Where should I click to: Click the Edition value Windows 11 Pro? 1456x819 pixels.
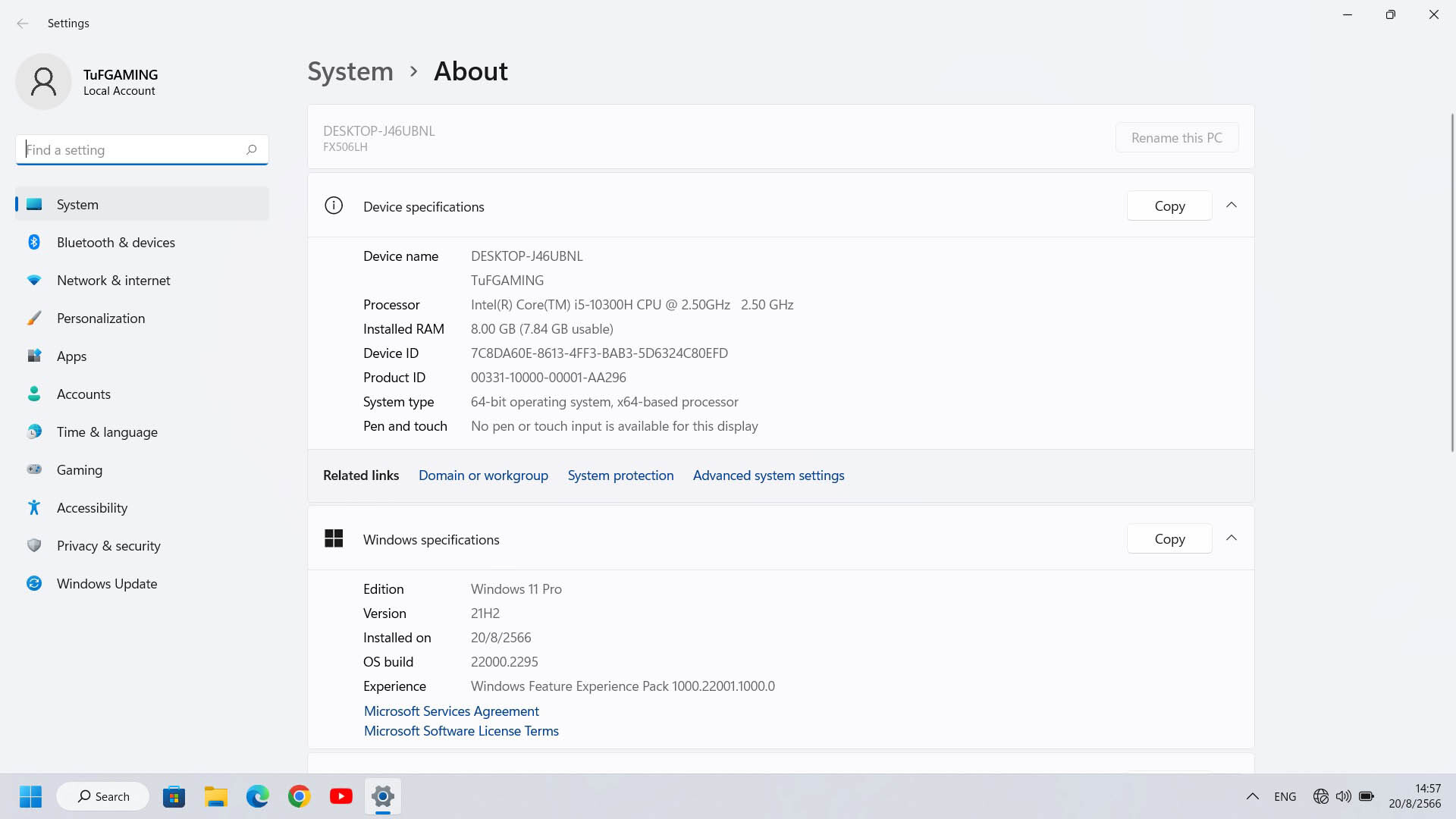coord(516,589)
